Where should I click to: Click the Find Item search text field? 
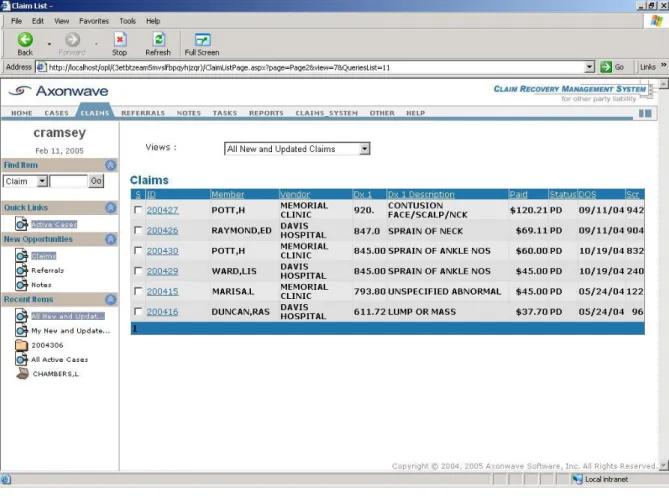(x=68, y=181)
